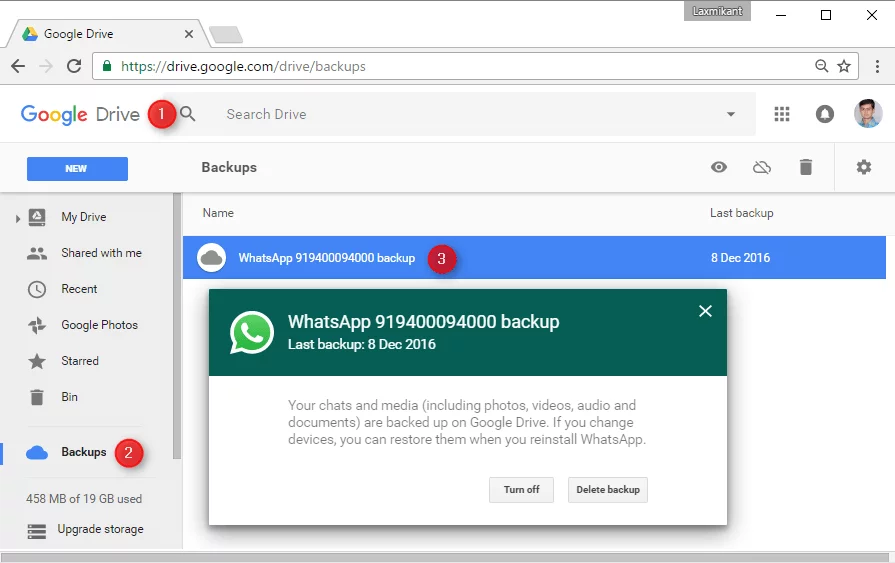Open Shared with me
The image size is (895, 563).
pos(101,253)
